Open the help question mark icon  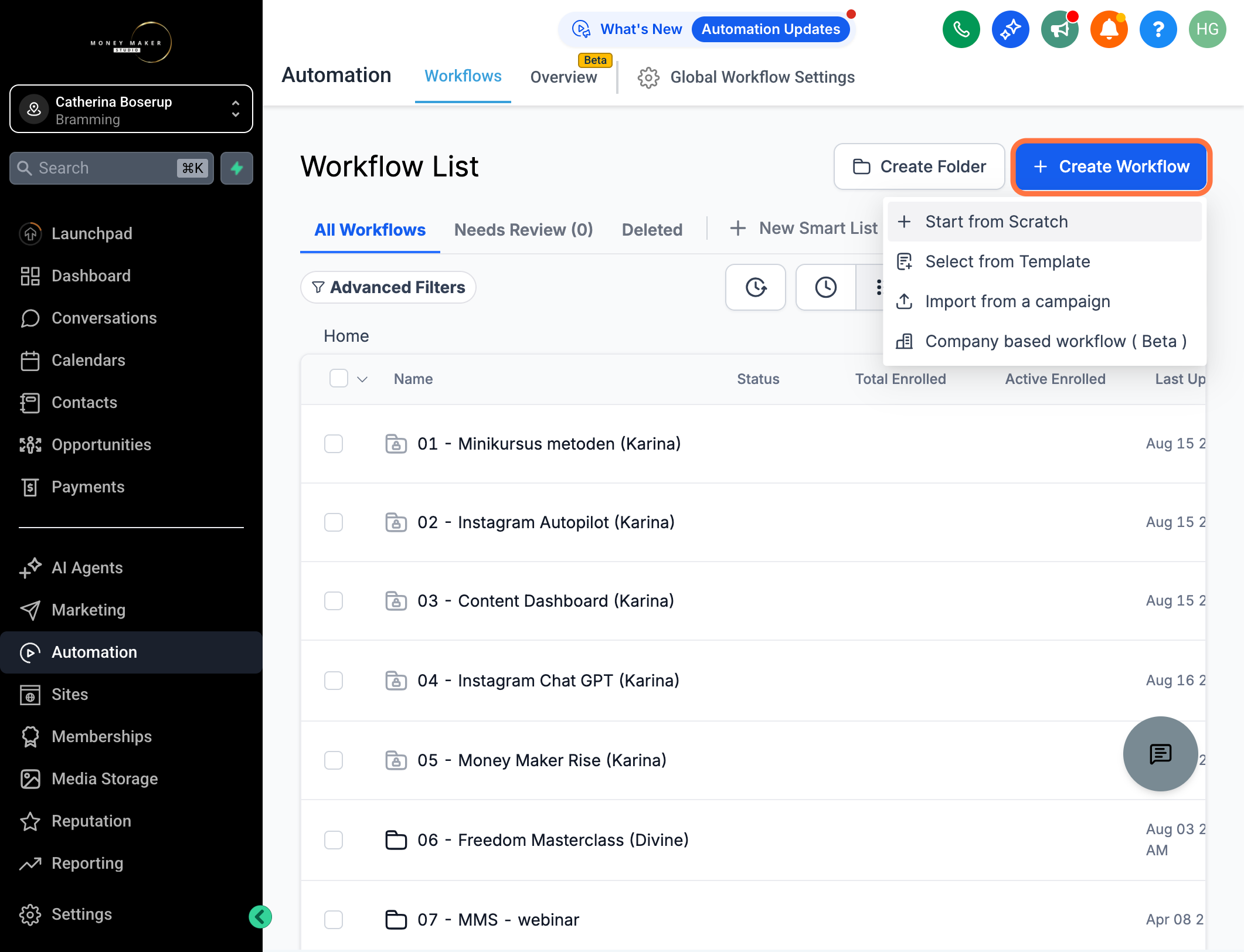tap(1158, 29)
